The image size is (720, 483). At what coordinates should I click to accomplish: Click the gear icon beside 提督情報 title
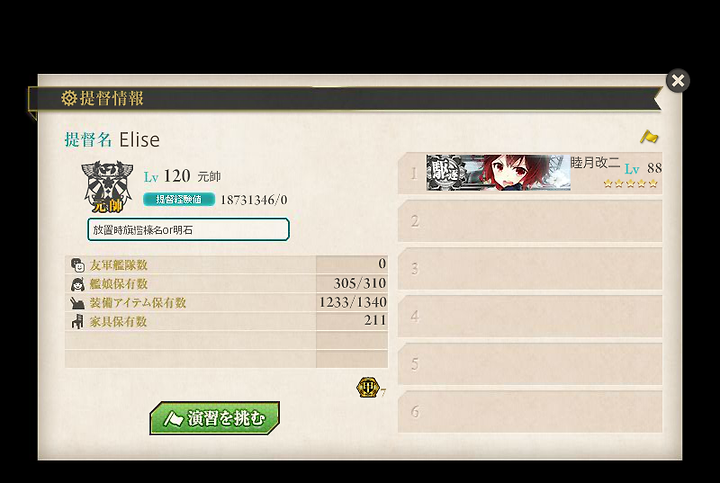[69, 98]
